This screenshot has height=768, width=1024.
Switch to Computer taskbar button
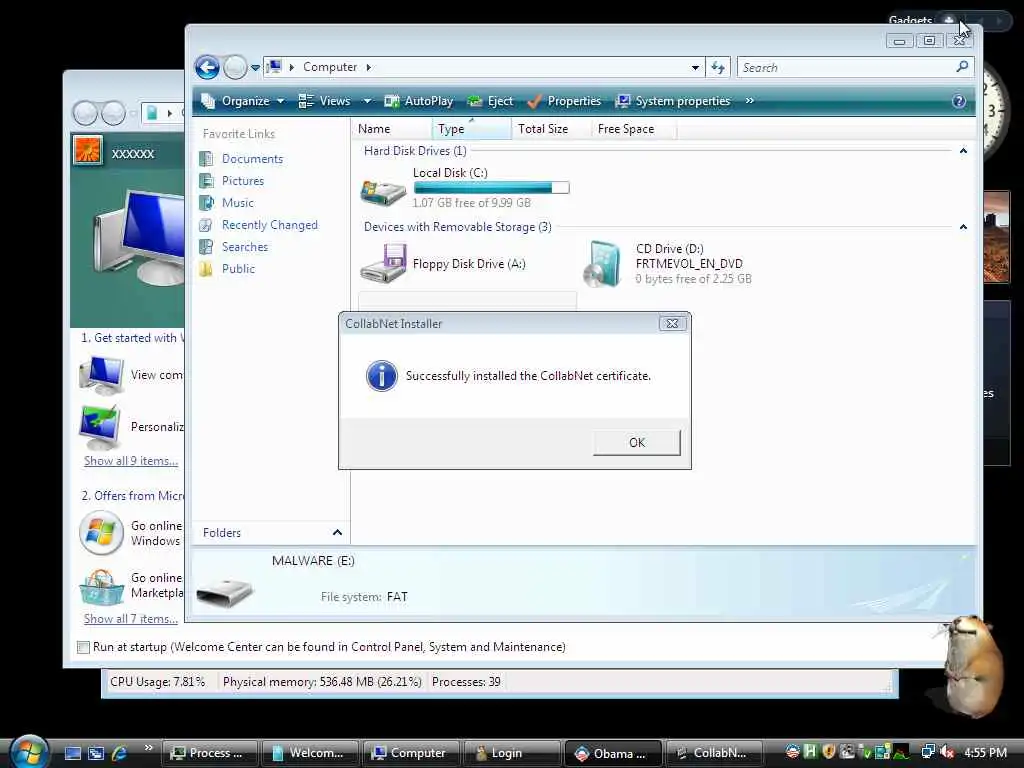[x=411, y=753]
